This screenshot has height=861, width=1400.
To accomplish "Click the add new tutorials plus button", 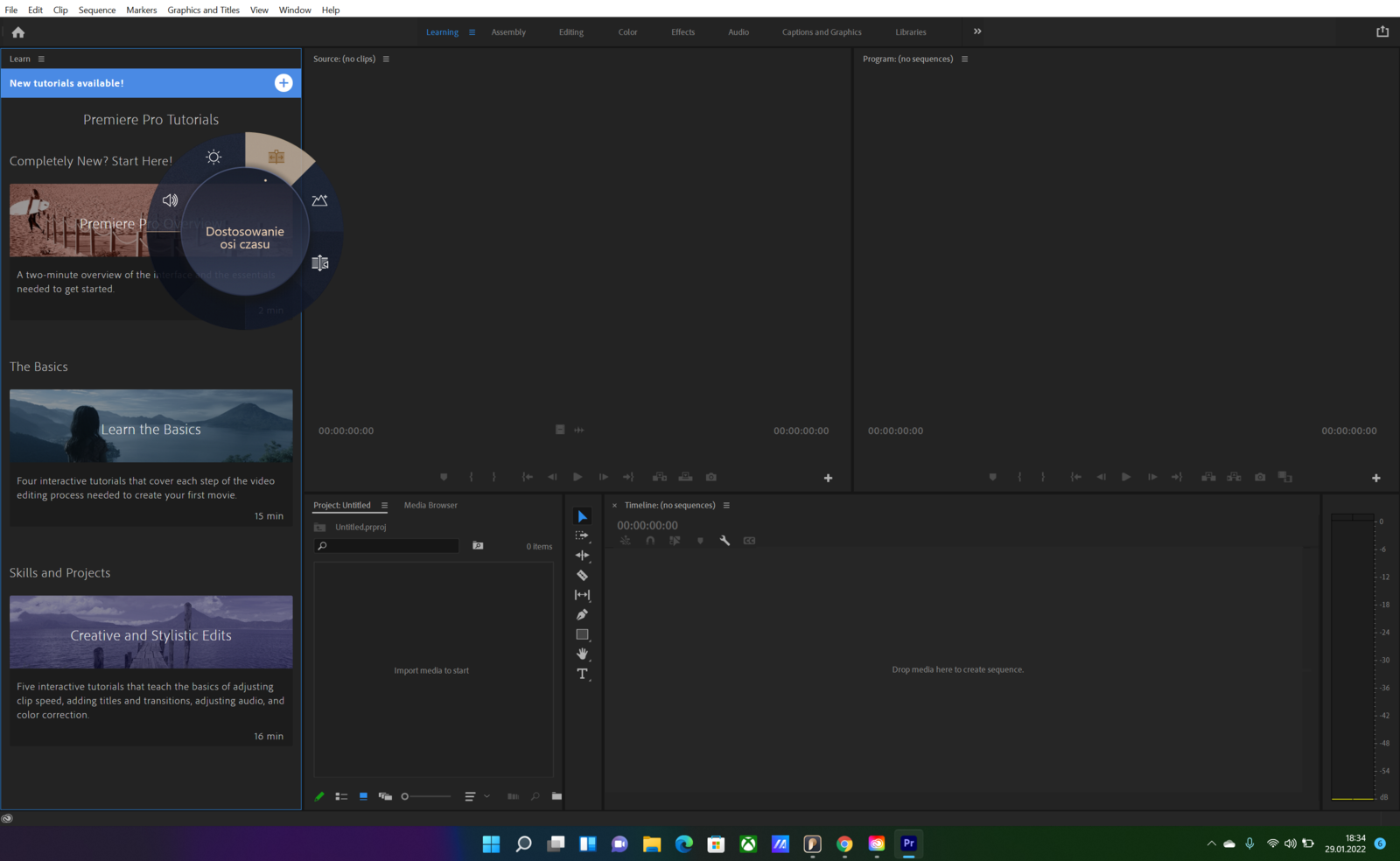I will point(283,83).
